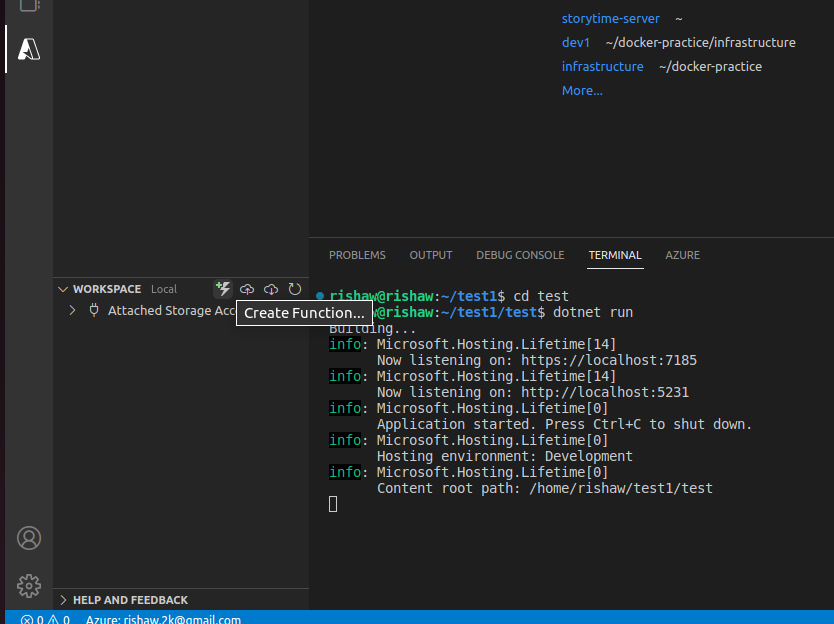Image resolution: width=834 pixels, height=624 pixels.
Task: Switch to the PROBLEMS tab
Action: (357, 255)
